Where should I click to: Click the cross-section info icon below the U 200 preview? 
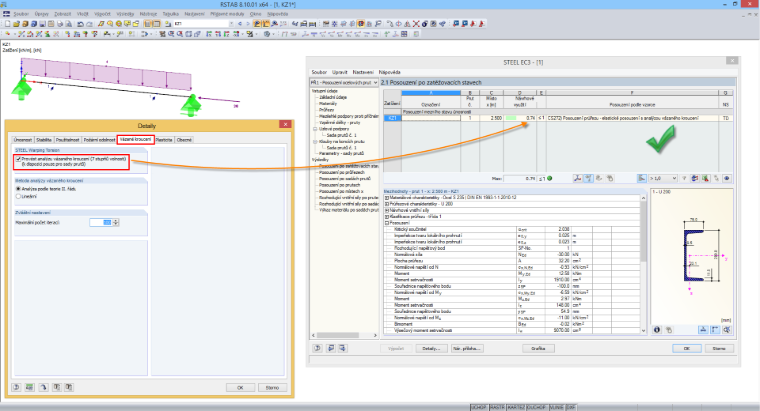[657, 330]
